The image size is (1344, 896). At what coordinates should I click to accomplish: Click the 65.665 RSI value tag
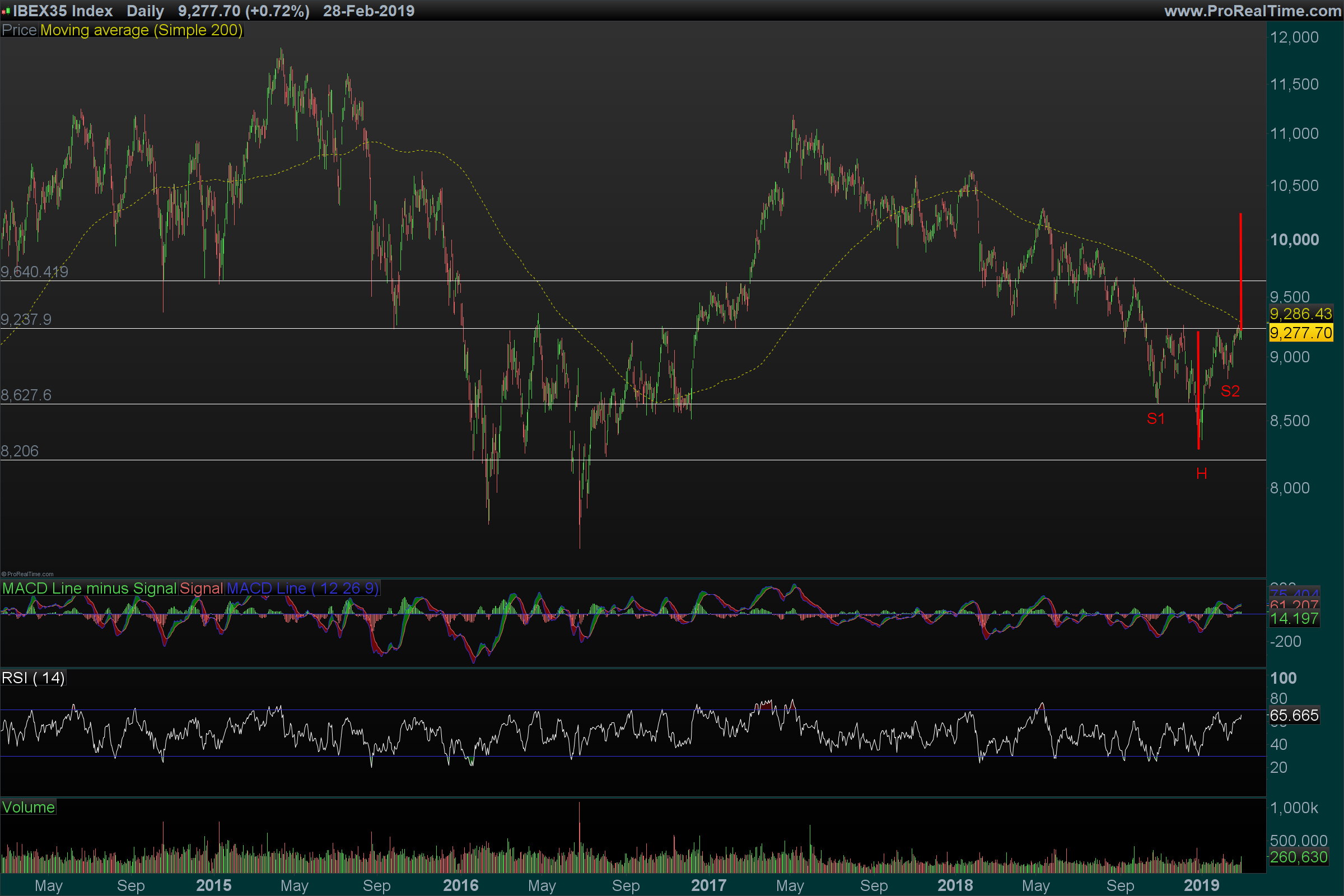[x=1294, y=716]
